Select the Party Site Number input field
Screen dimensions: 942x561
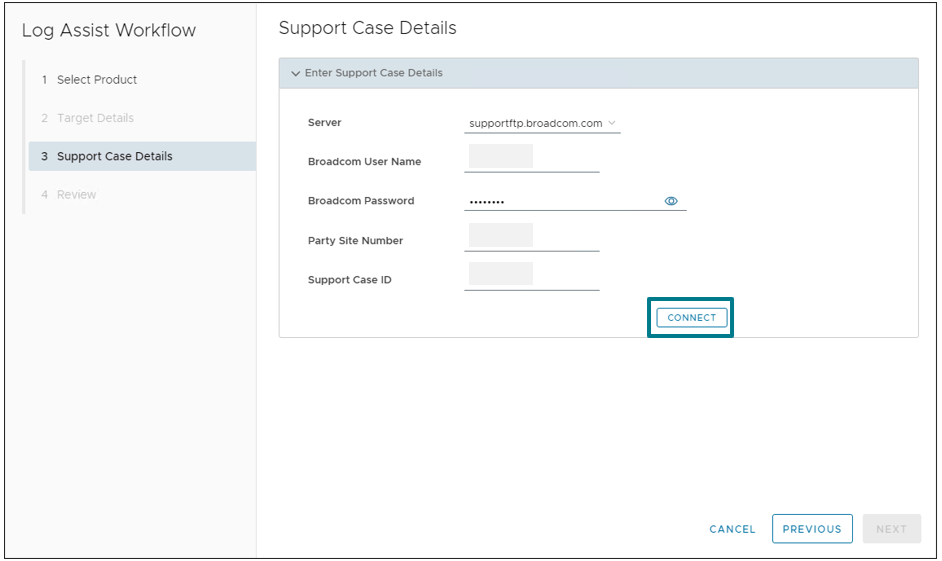pyautogui.click(x=531, y=237)
